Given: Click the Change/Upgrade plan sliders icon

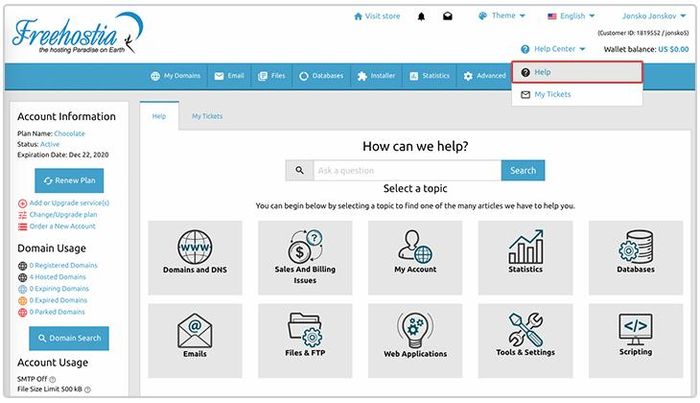Looking at the screenshot, I should (x=22, y=215).
